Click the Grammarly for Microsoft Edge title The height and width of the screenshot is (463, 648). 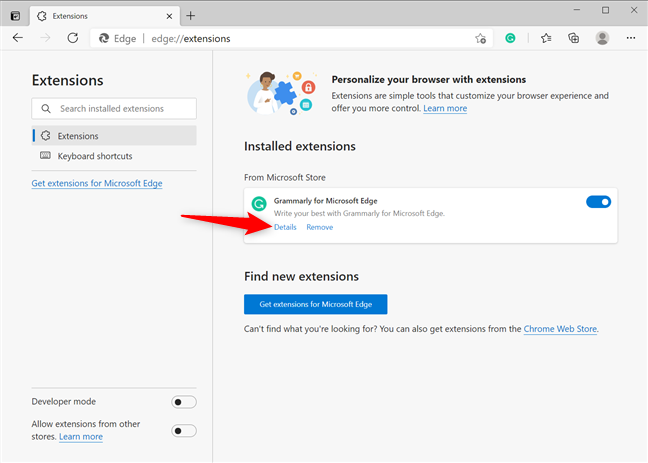pos(325,201)
